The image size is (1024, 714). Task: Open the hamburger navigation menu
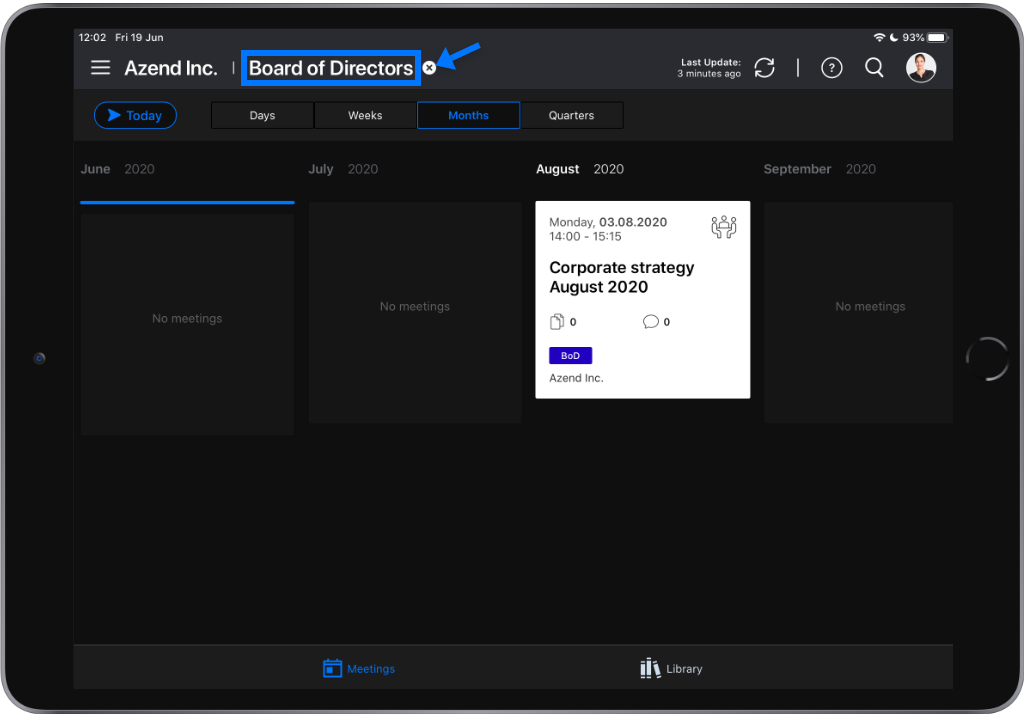(x=100, y=67)
